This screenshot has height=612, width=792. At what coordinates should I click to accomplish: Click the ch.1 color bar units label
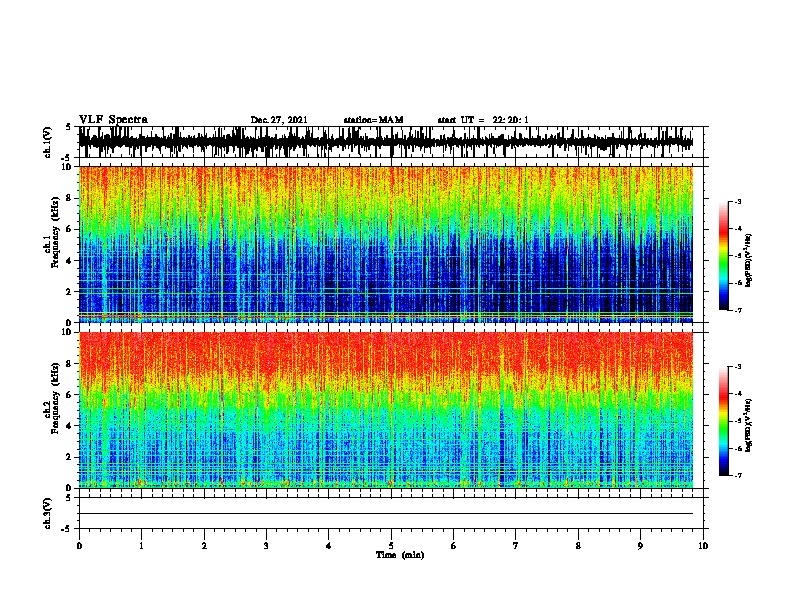[x=749, y=261]
